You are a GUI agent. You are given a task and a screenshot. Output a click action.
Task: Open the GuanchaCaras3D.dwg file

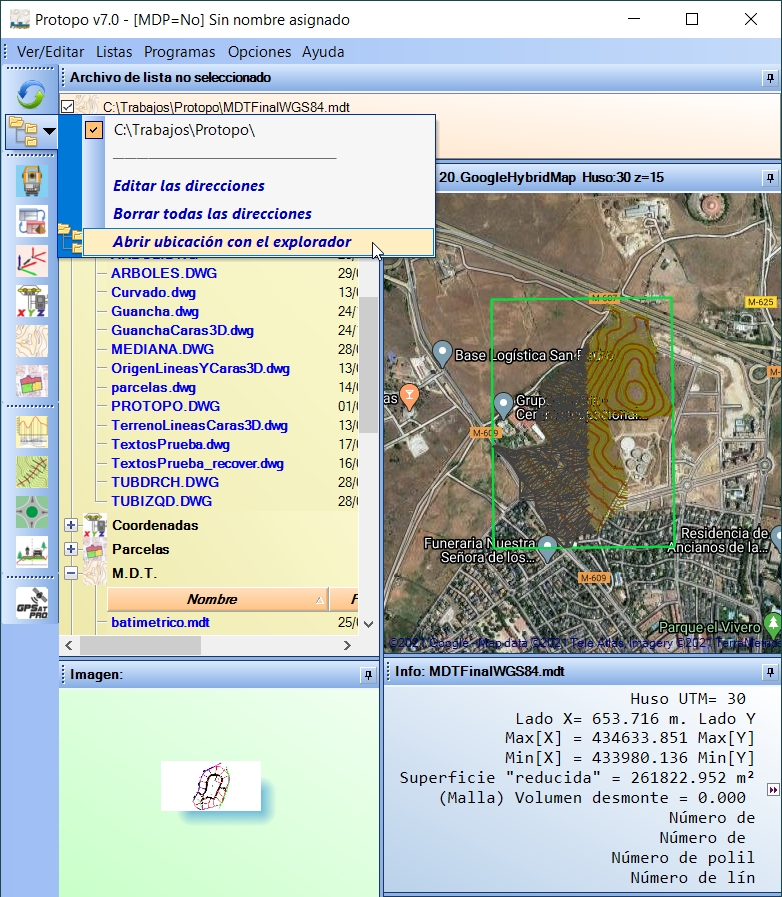pos(182,330)
